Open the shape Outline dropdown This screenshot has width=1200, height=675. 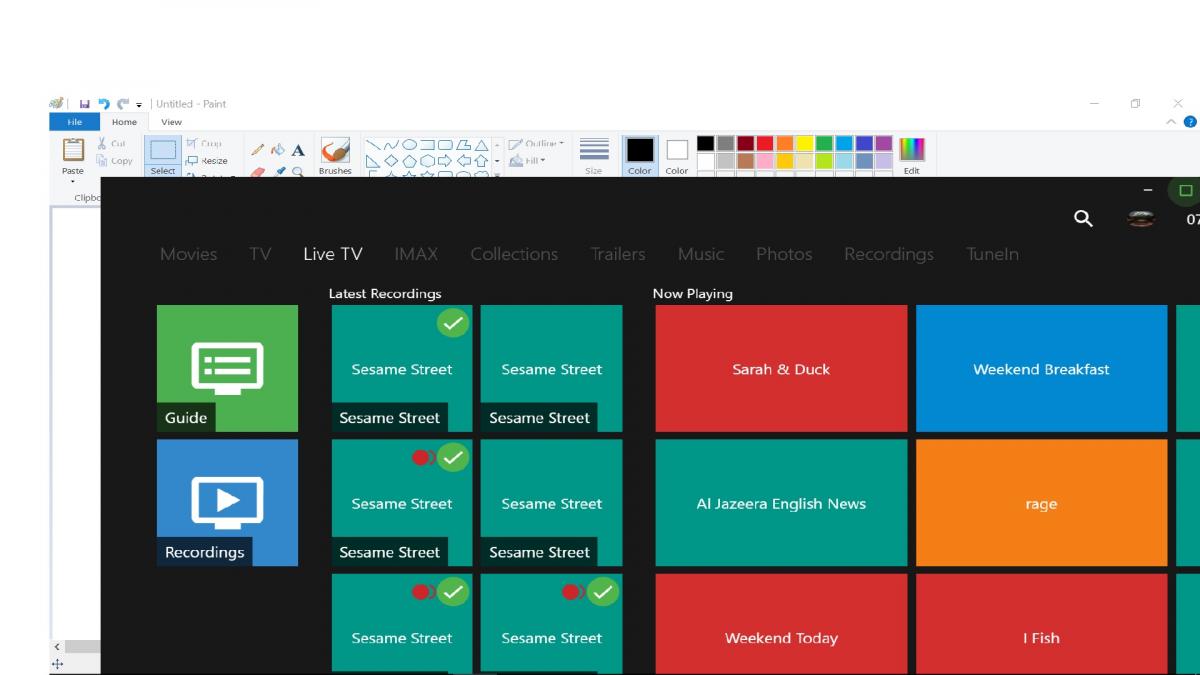tap(537, 144)
